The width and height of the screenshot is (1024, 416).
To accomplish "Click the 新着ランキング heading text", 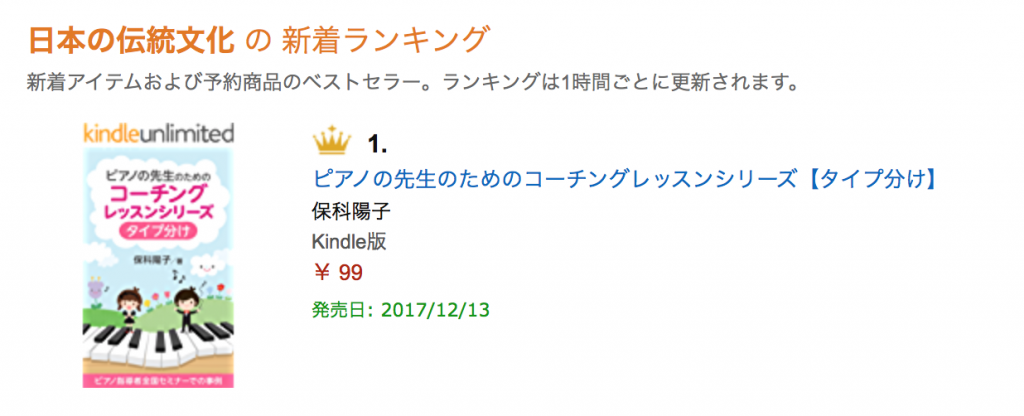I will 385,38.
